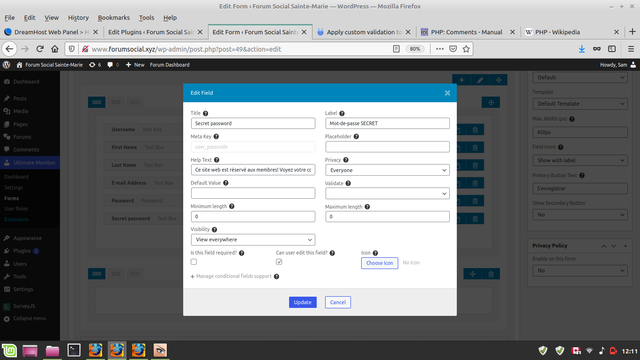
Task: Open the Bookmarks menu
Action: click(x=113, y=18)
